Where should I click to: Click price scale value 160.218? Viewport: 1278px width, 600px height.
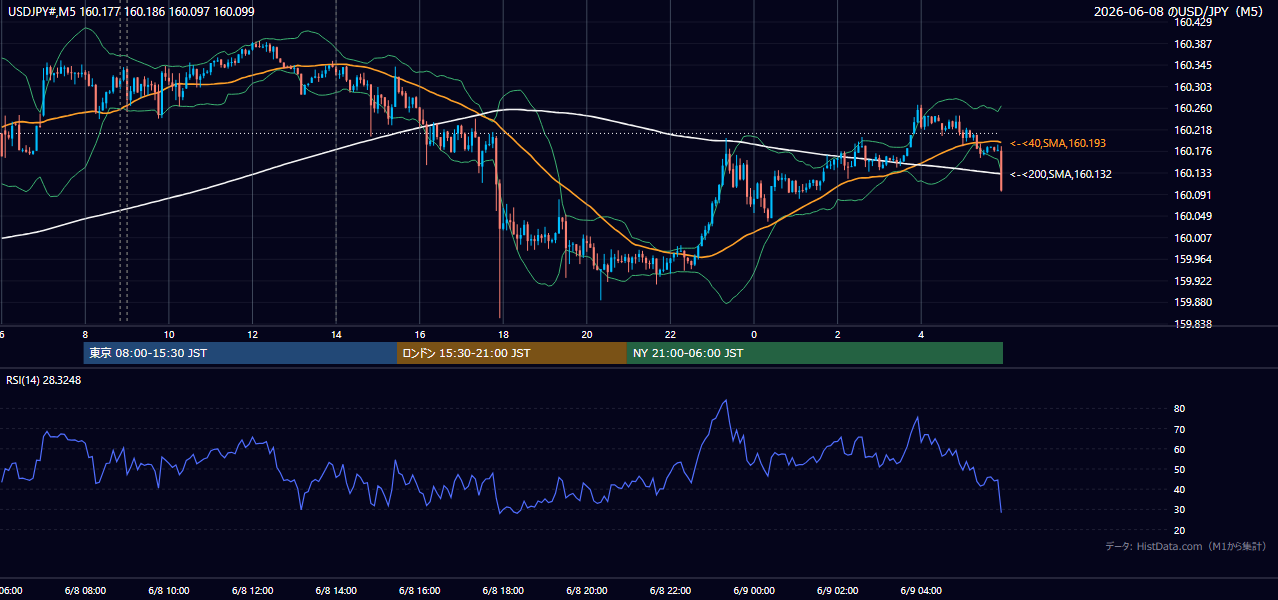click(1194, 130)
